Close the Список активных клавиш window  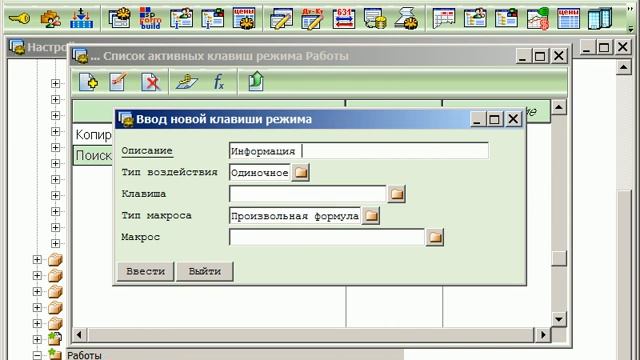(559, 56)
